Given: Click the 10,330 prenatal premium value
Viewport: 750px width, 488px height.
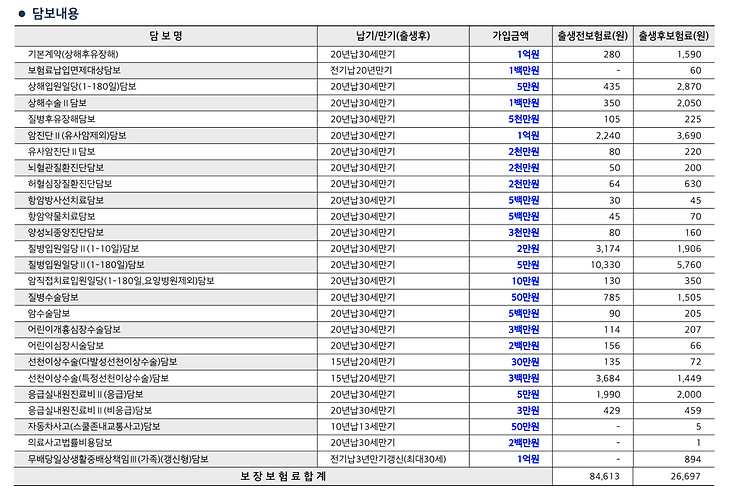Looking at the screenshot, I should [606, 265].
